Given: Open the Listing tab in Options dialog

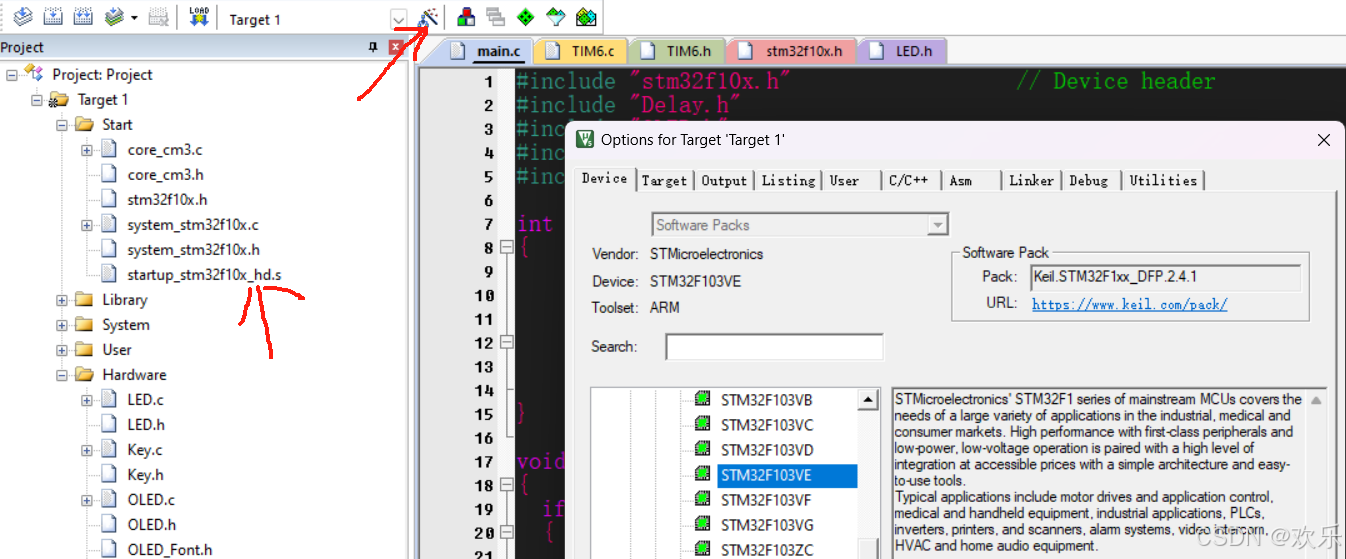Looking at the screenshot, I should [x=788, y=180].
